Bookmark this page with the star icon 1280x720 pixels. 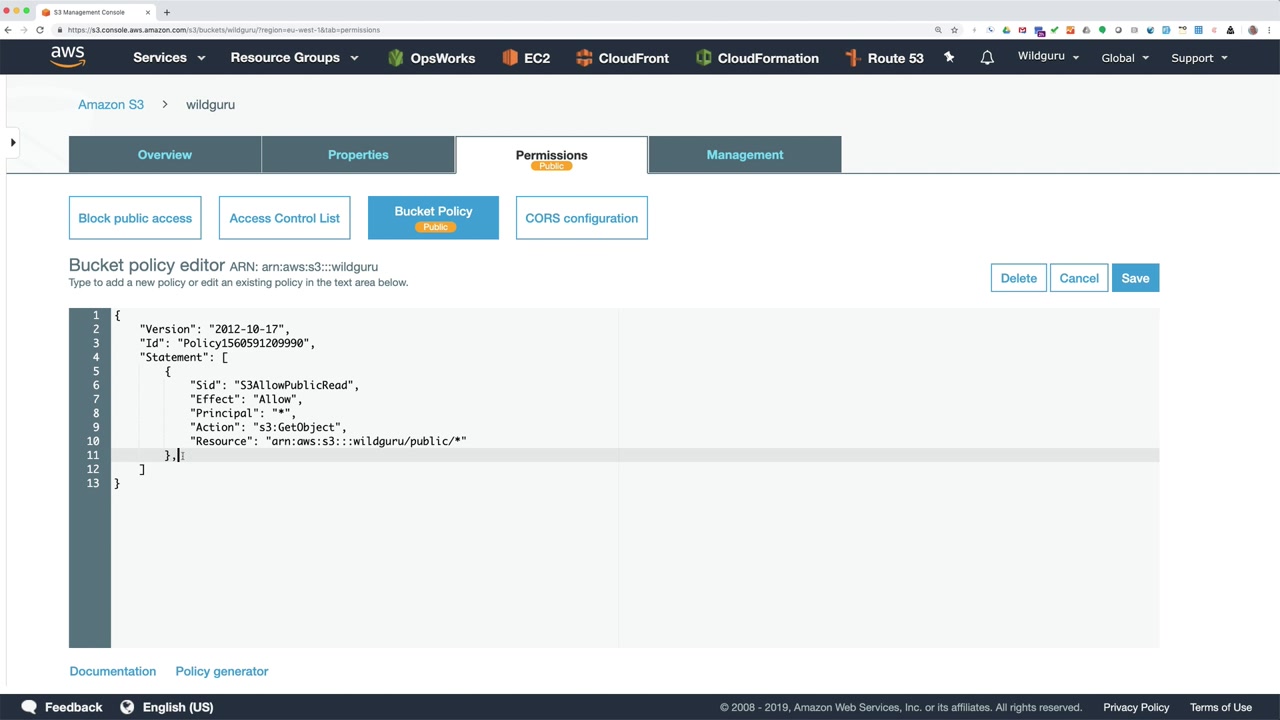[954, 30]
